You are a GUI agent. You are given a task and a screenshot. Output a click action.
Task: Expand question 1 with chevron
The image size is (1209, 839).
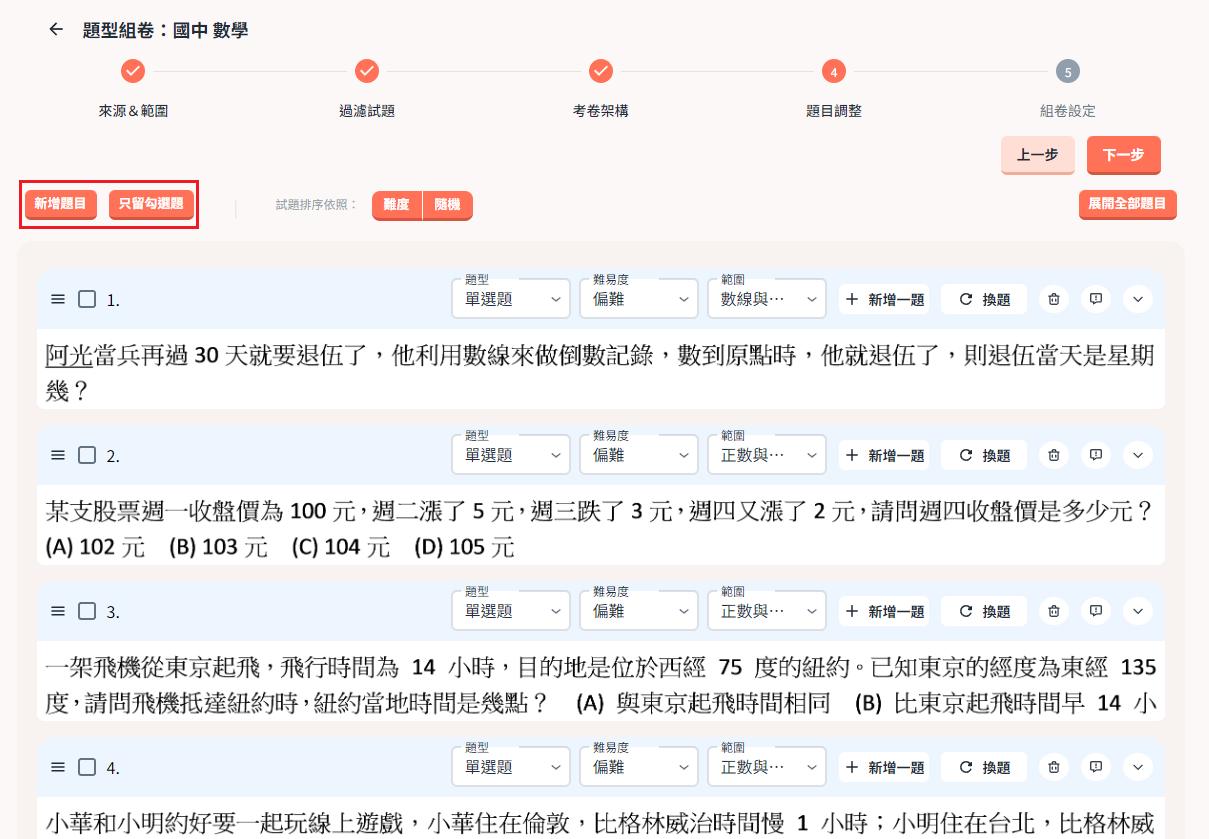(1138, 299)
